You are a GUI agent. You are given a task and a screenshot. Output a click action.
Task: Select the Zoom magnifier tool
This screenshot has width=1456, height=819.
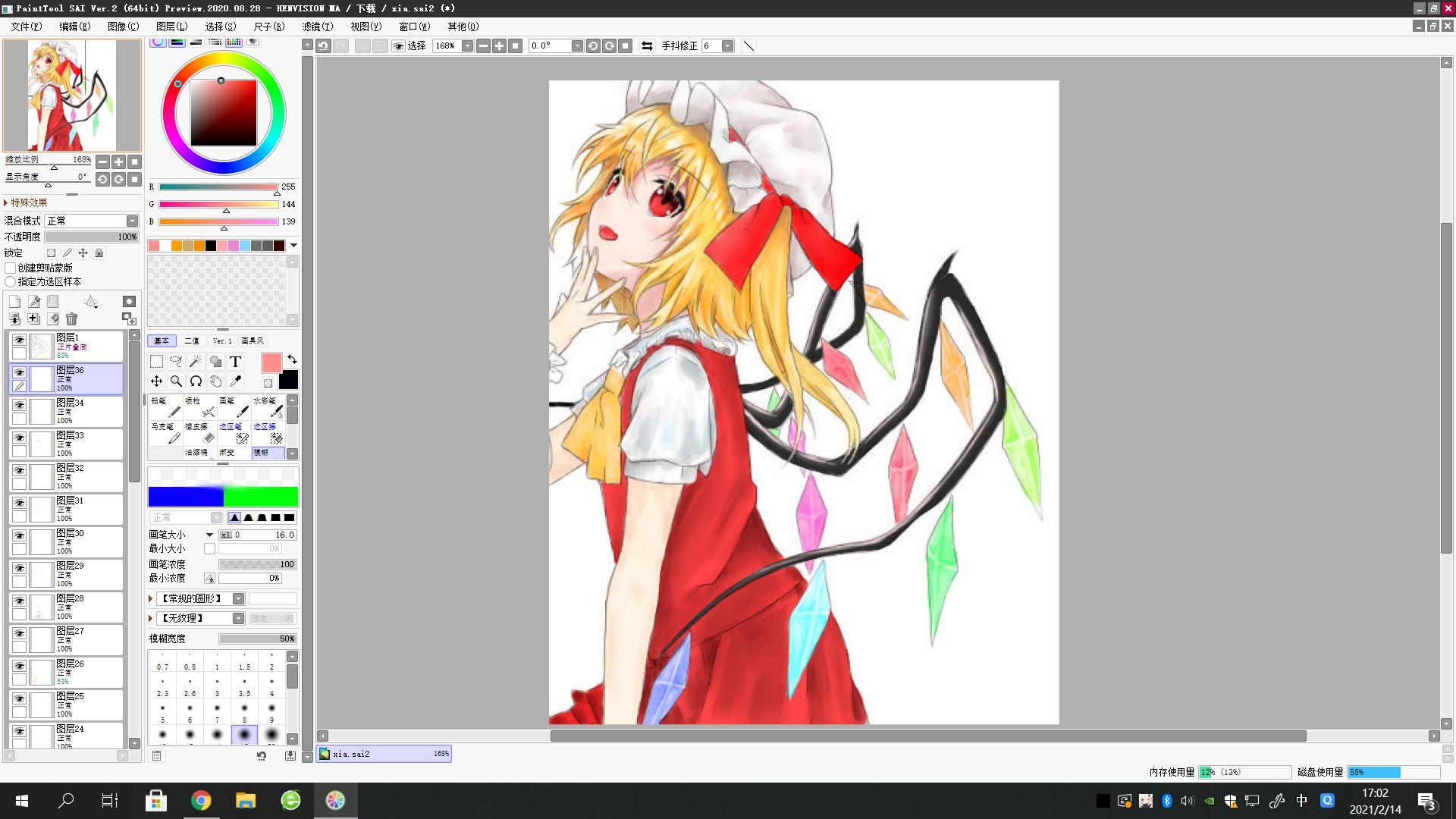176,381
